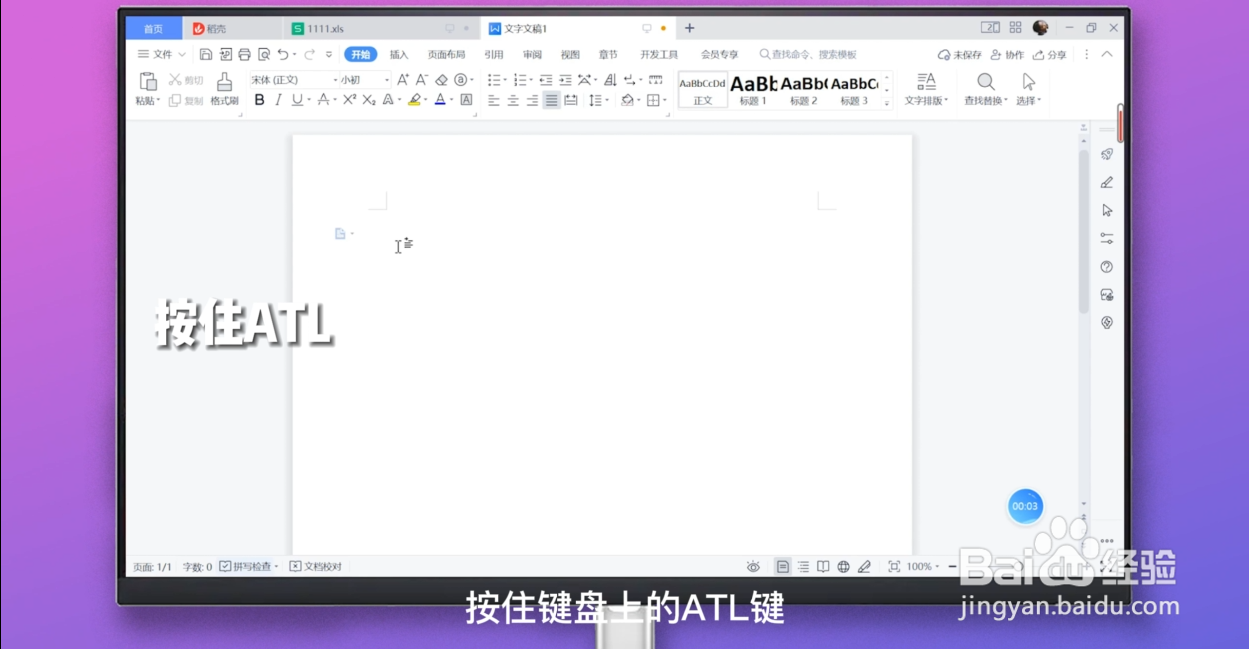Click the eye icon in the status bar

[x=753, y=566]
